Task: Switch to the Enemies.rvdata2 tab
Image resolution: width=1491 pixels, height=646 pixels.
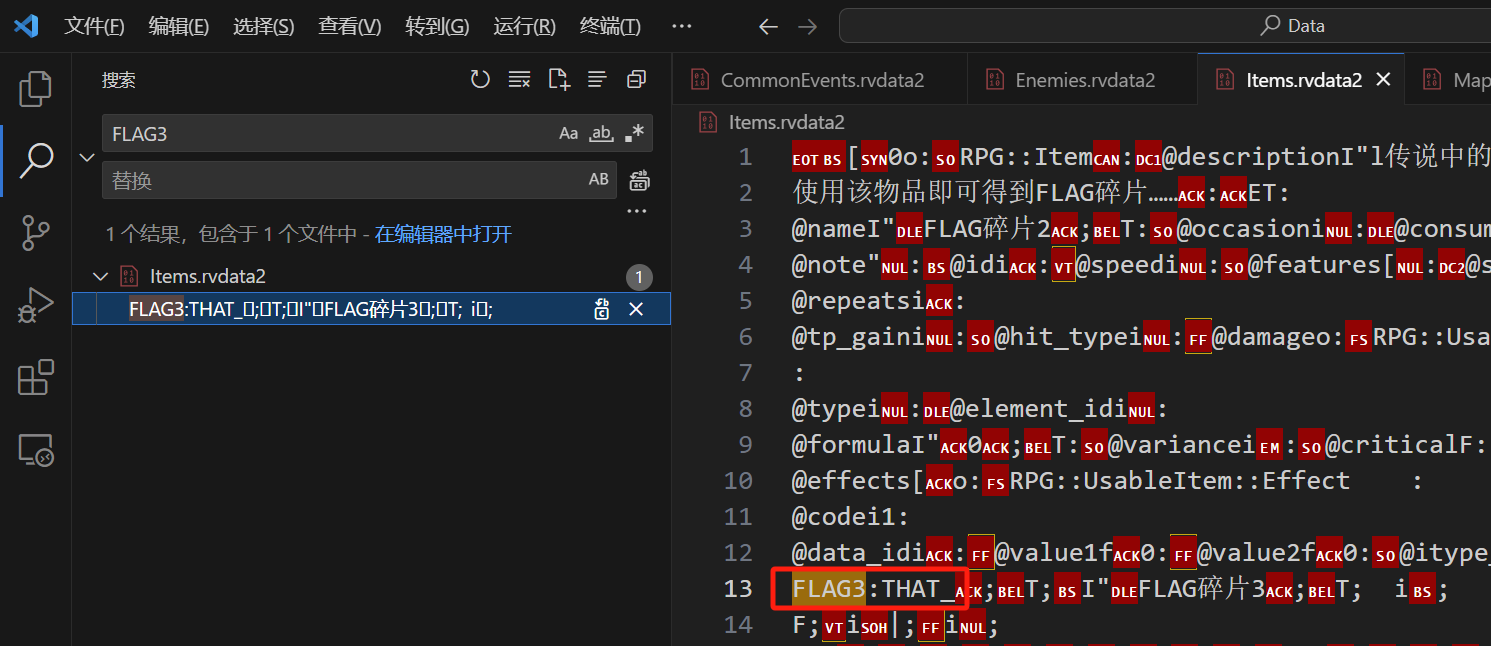Action: (1084, 80)
